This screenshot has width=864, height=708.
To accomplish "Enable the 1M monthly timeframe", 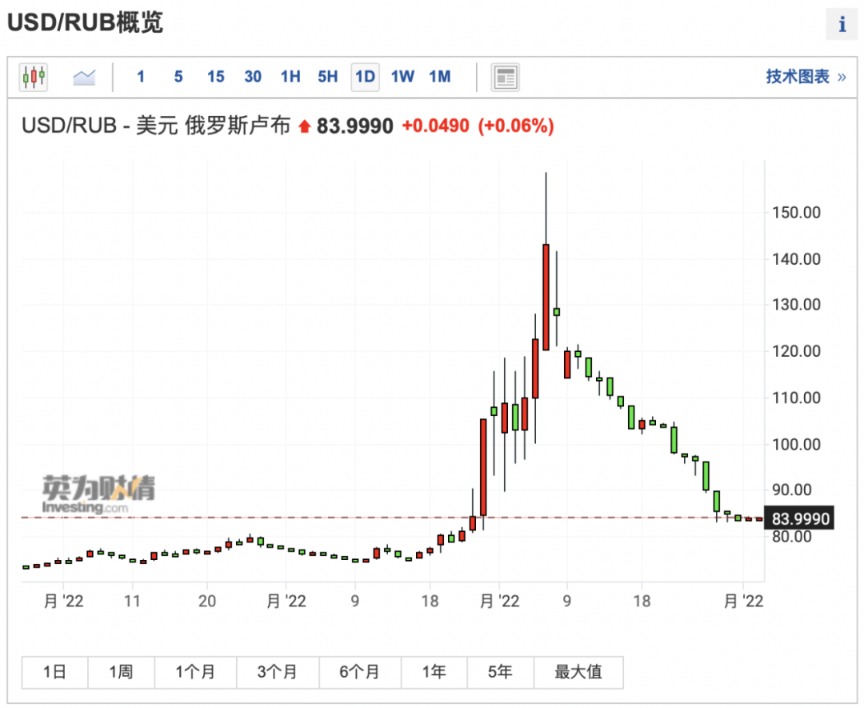I will coord(439,76).
